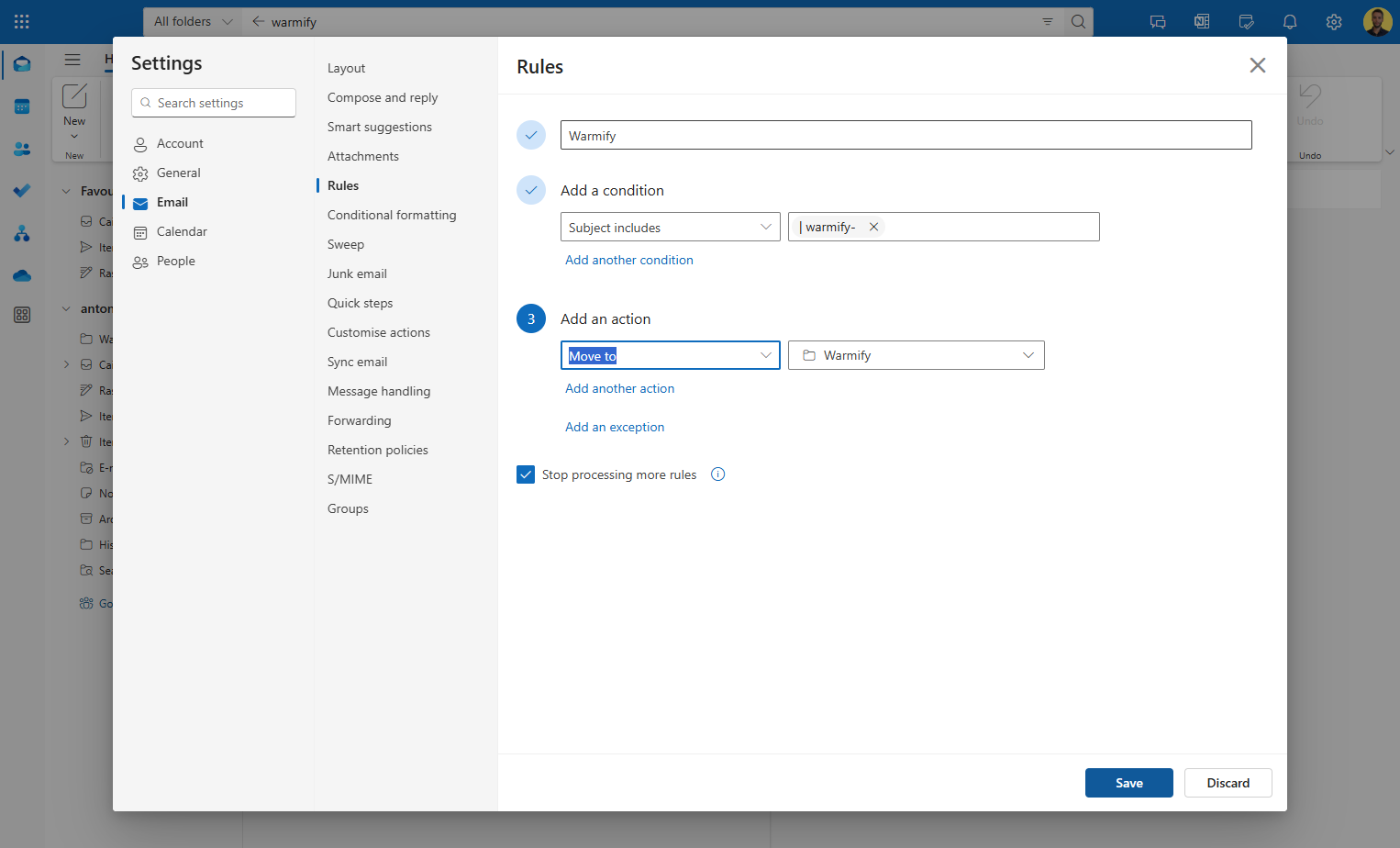Toggle the hamburger navigation pane button
This screenshot has height=848, width=1400.
[72, 60]
